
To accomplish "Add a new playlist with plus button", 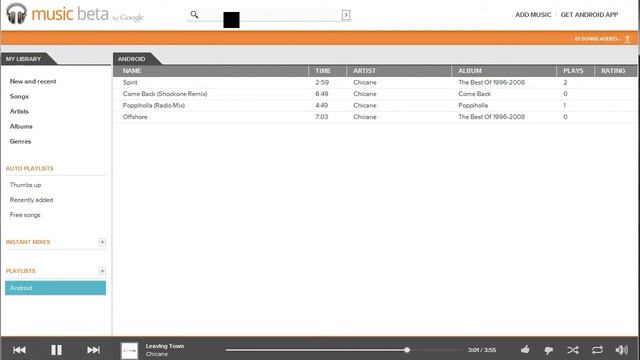I will 102,271.
